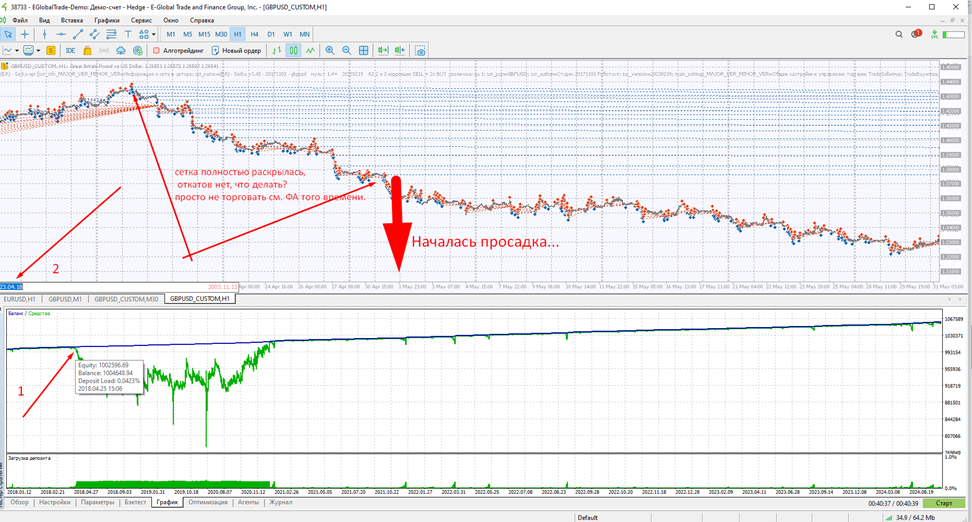Open the Бэктест tester tab

[135, 502]
